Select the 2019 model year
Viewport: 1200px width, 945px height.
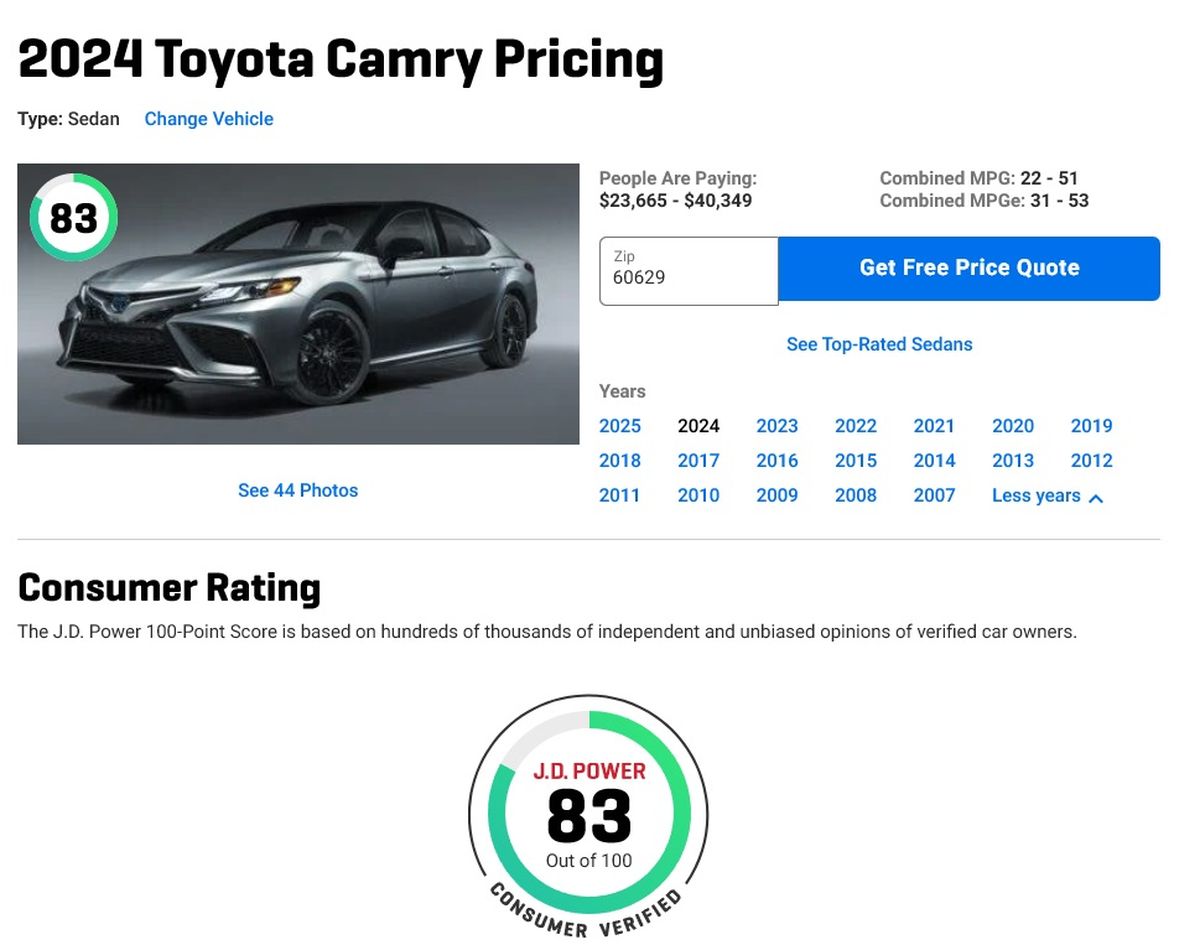[x=1091, y=426]
